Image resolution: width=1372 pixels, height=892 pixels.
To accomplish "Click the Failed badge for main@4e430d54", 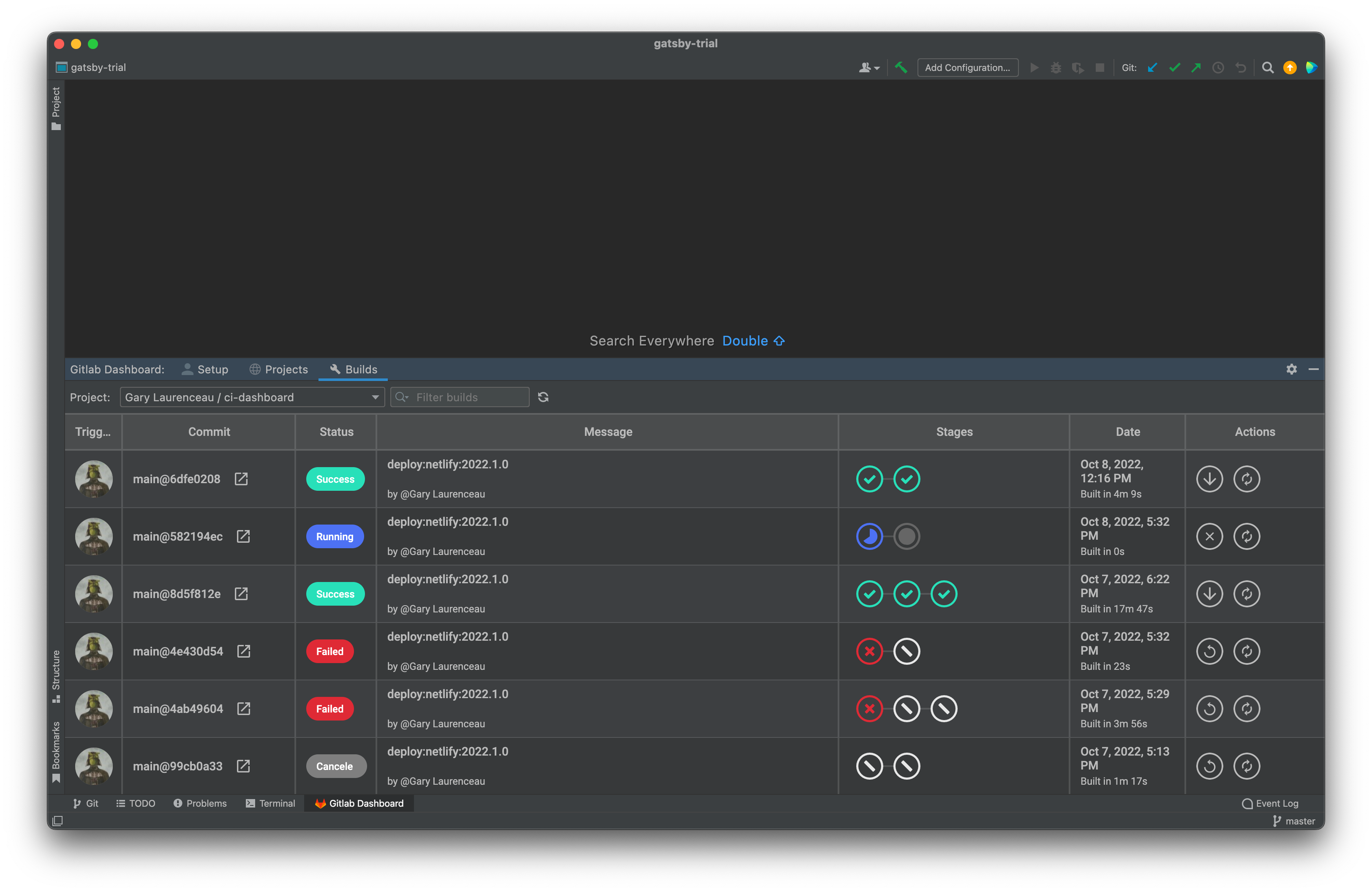I will (x=330, y=651).
